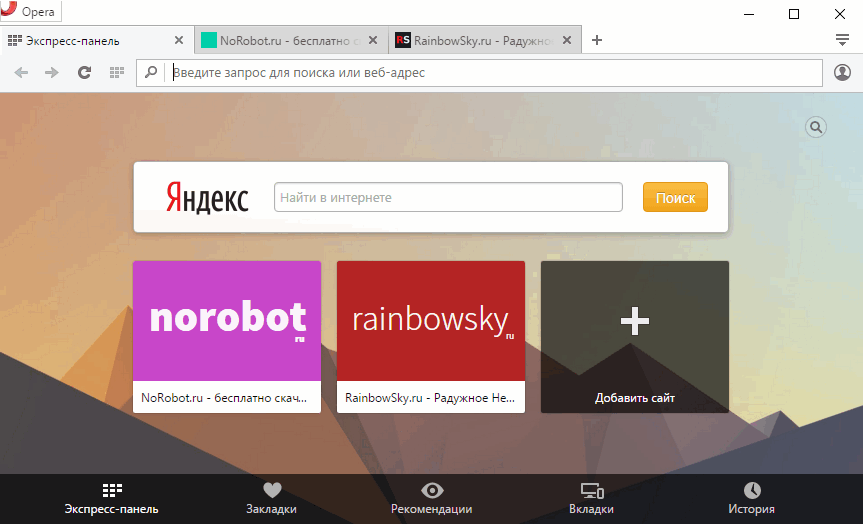Close the RainbowSky.ru tab

567,40
